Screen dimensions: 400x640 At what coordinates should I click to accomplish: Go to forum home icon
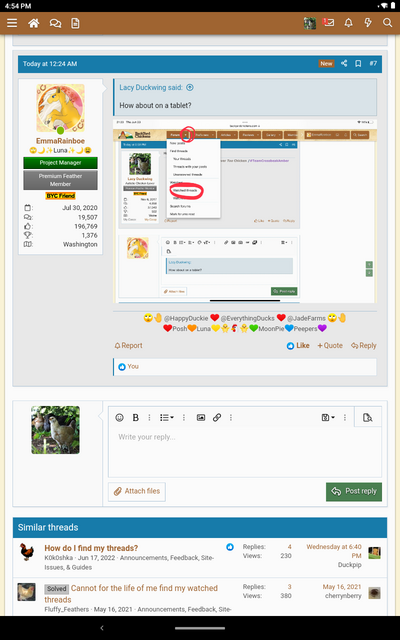(34, 23)
